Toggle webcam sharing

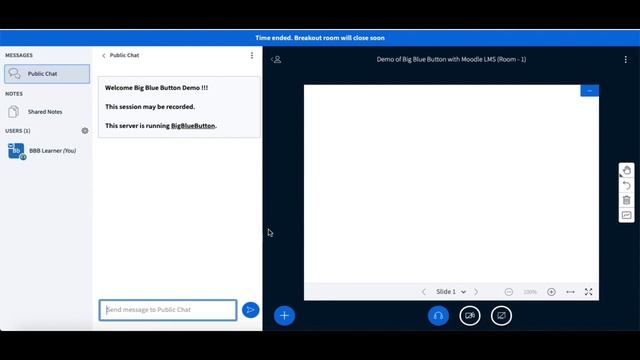(x=470, y=316)
